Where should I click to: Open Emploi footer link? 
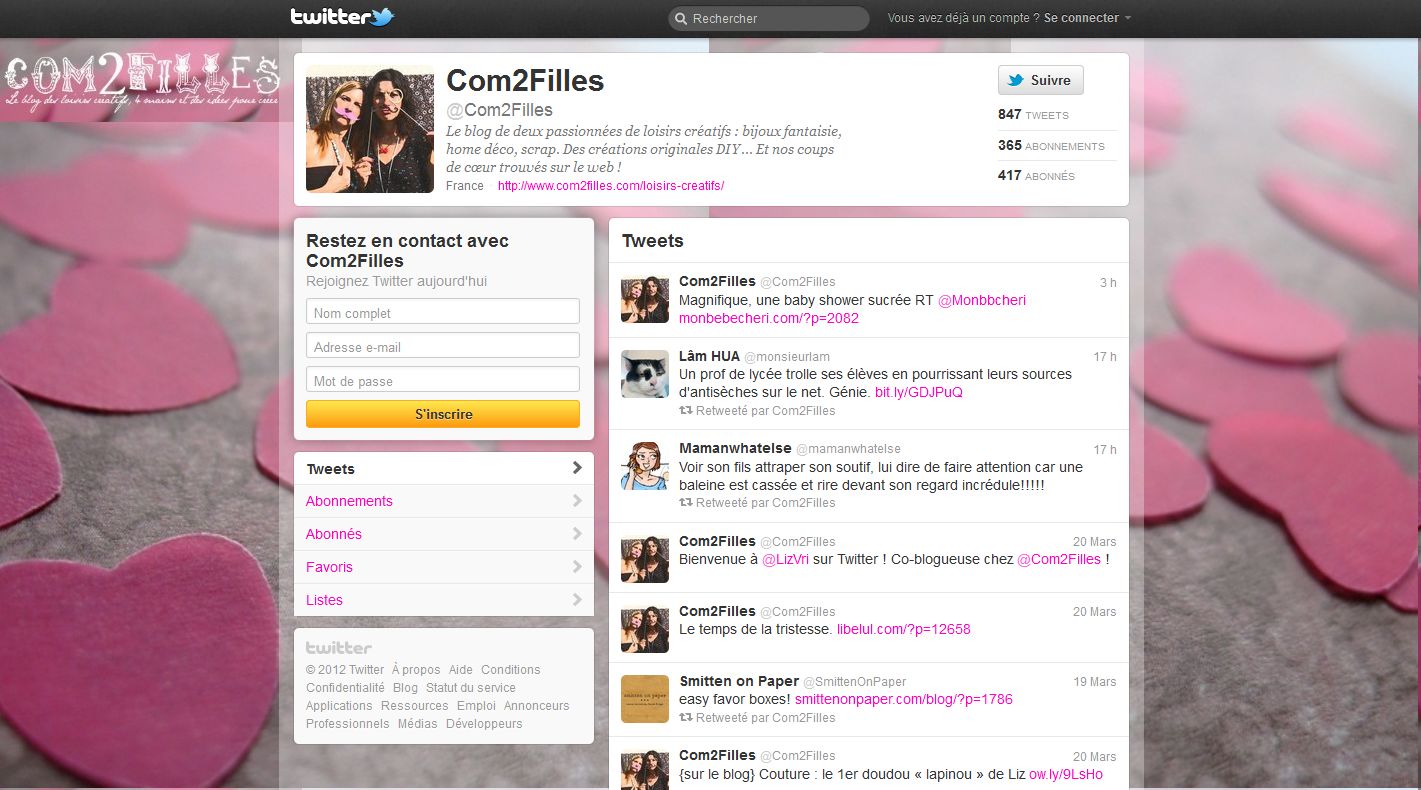[477, 706]
